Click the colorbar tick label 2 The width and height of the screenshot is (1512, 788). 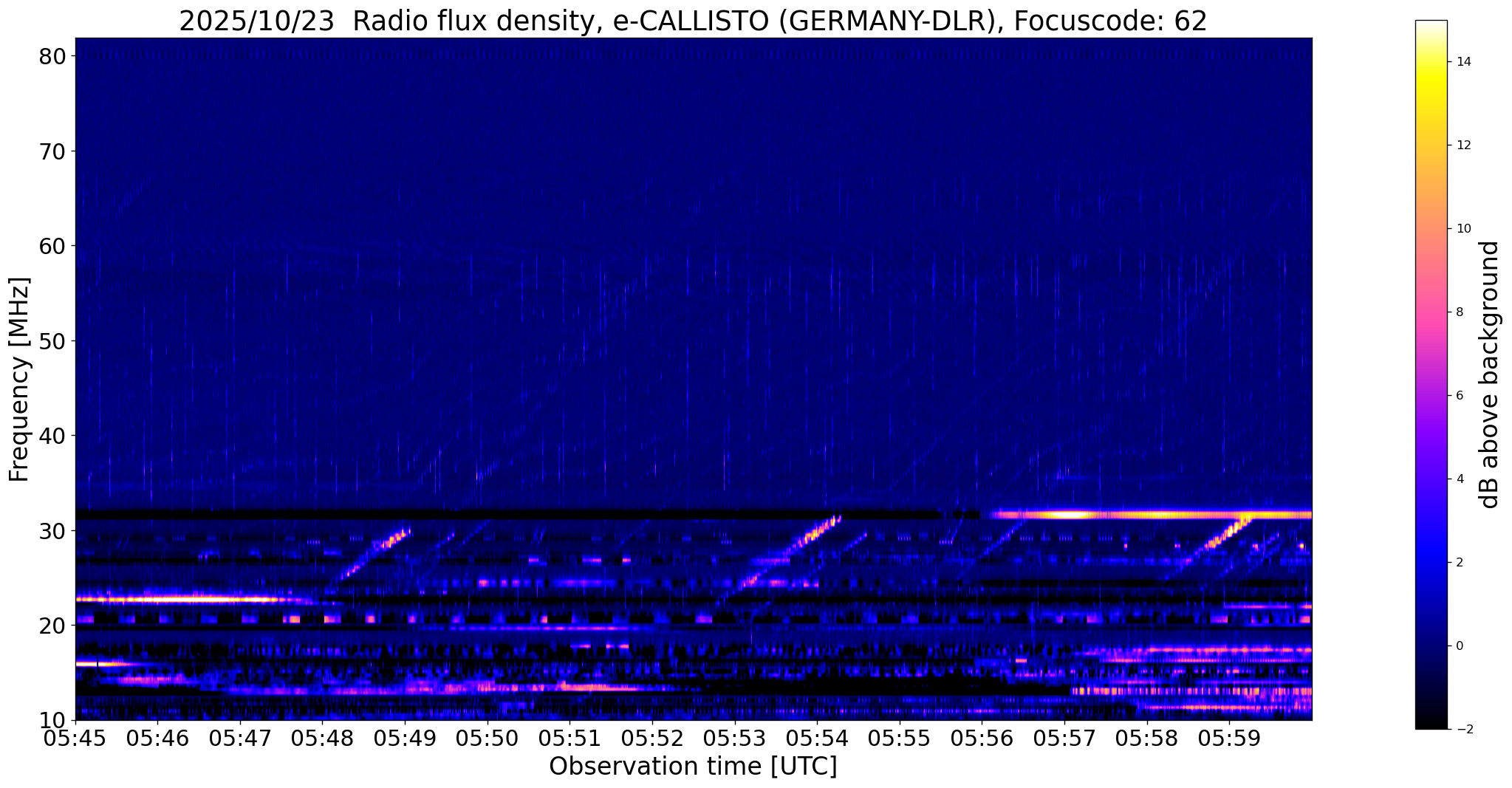1460,563
